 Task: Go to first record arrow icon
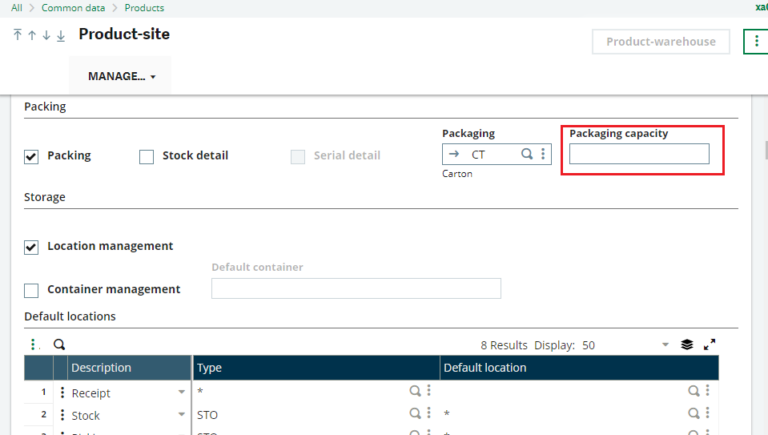[x=17, y=35]
